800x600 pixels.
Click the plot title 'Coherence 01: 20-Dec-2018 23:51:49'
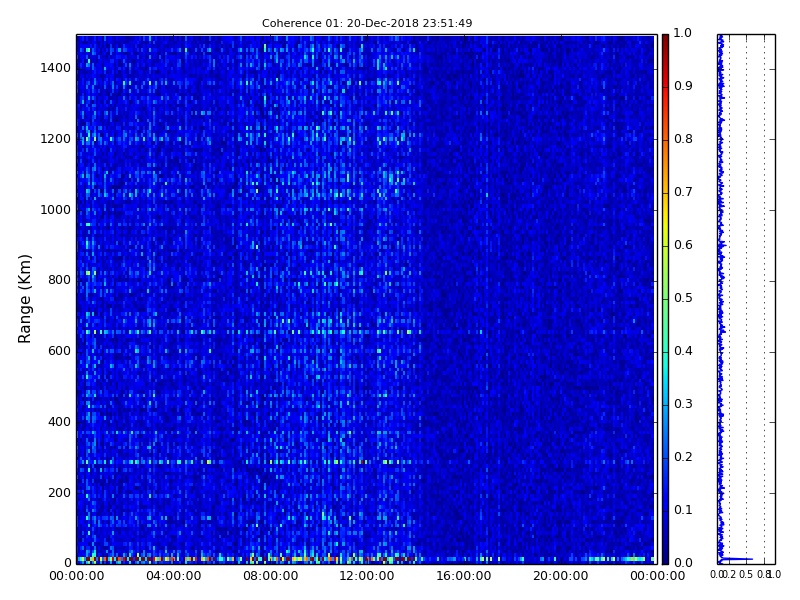click(x=367, y=23)
